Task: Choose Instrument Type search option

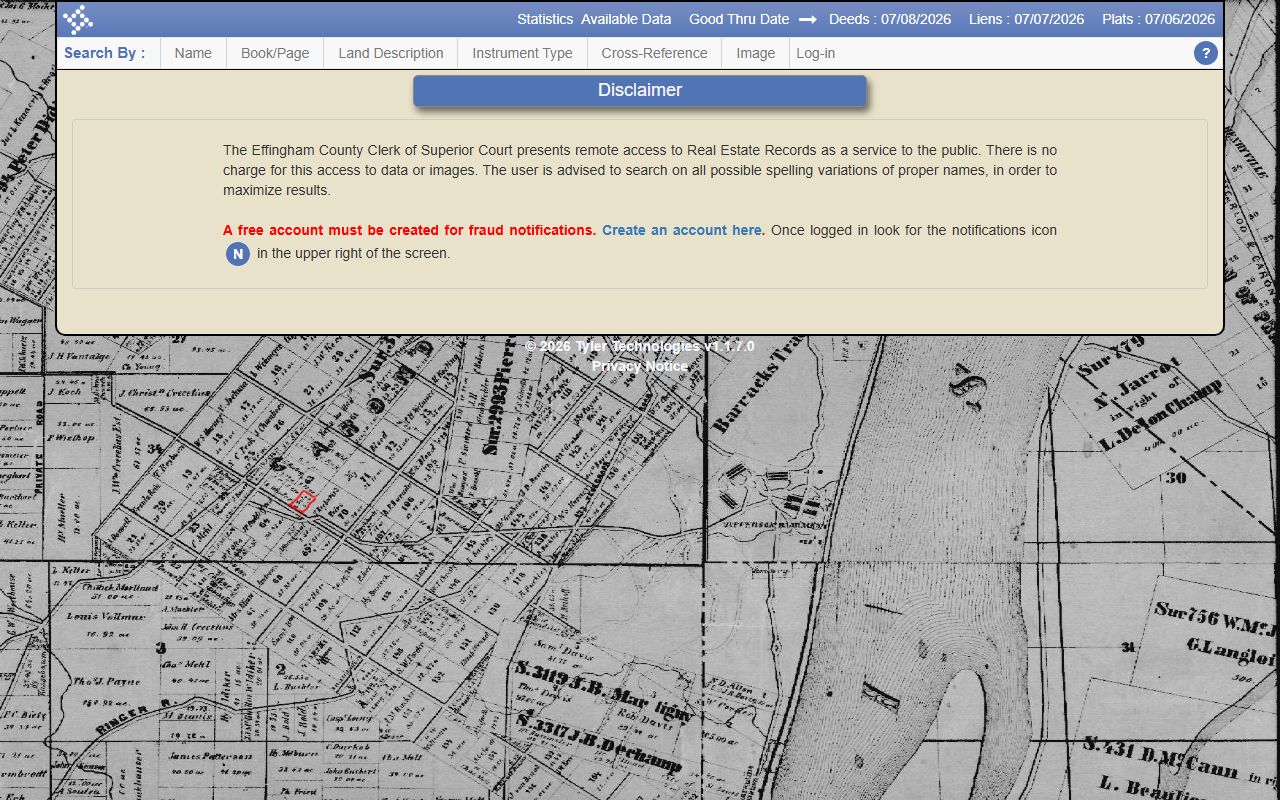Action: click(x=522, y=53)
